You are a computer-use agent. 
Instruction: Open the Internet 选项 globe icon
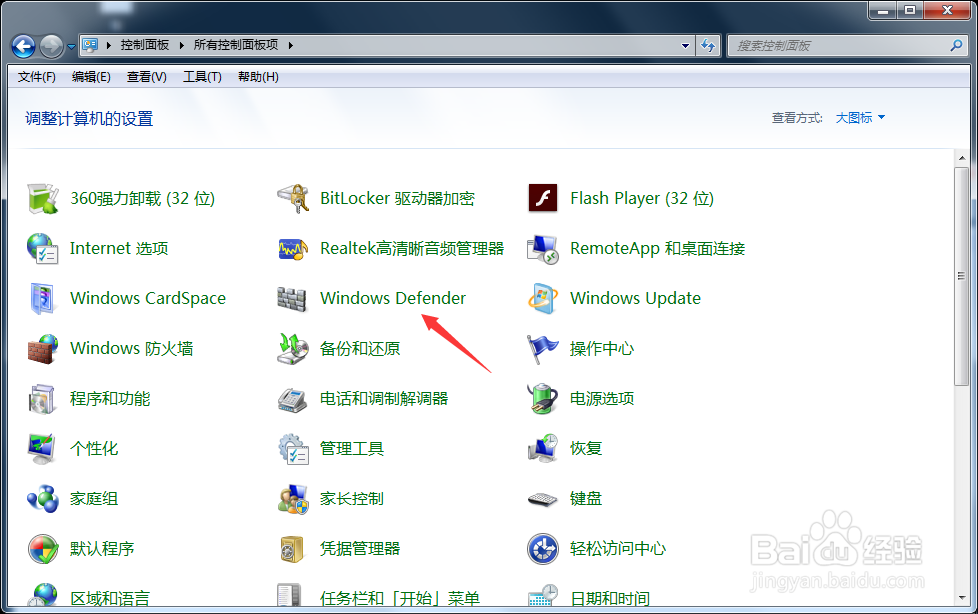[x=43, y=248]
